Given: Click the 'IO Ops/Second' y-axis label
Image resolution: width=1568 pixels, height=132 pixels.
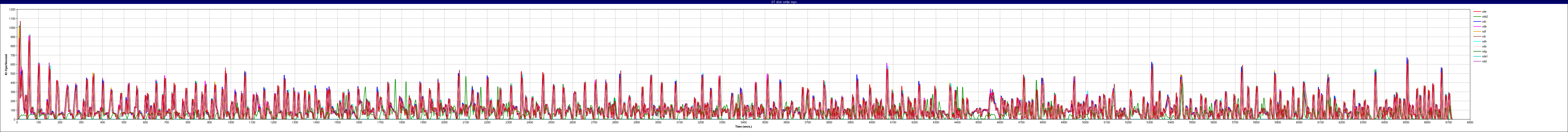Looking at the screenshot, I should (x=6, y=64).
